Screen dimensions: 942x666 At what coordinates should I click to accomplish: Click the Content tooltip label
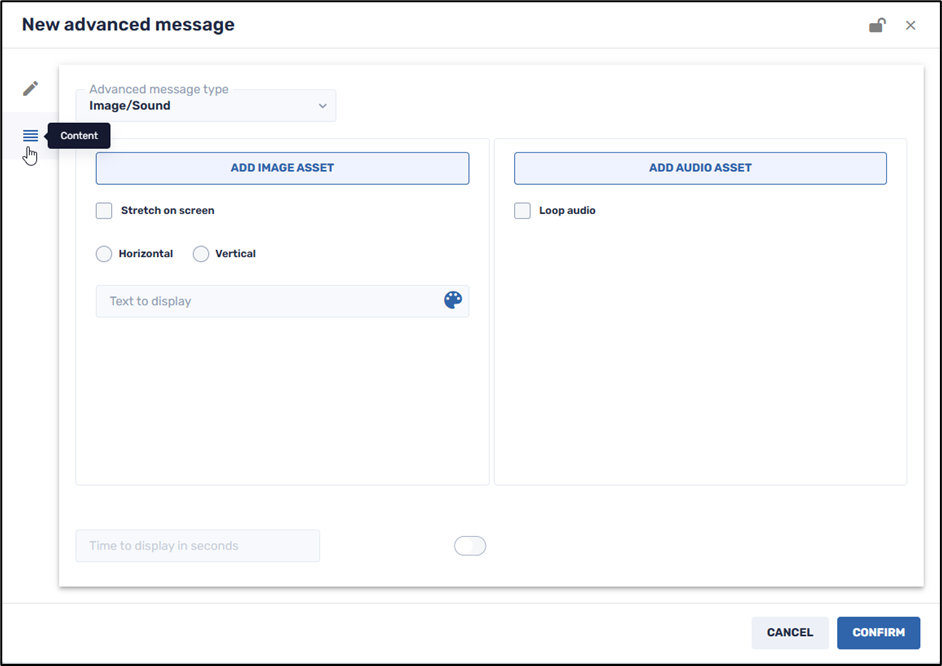click(x=79, y=136)
